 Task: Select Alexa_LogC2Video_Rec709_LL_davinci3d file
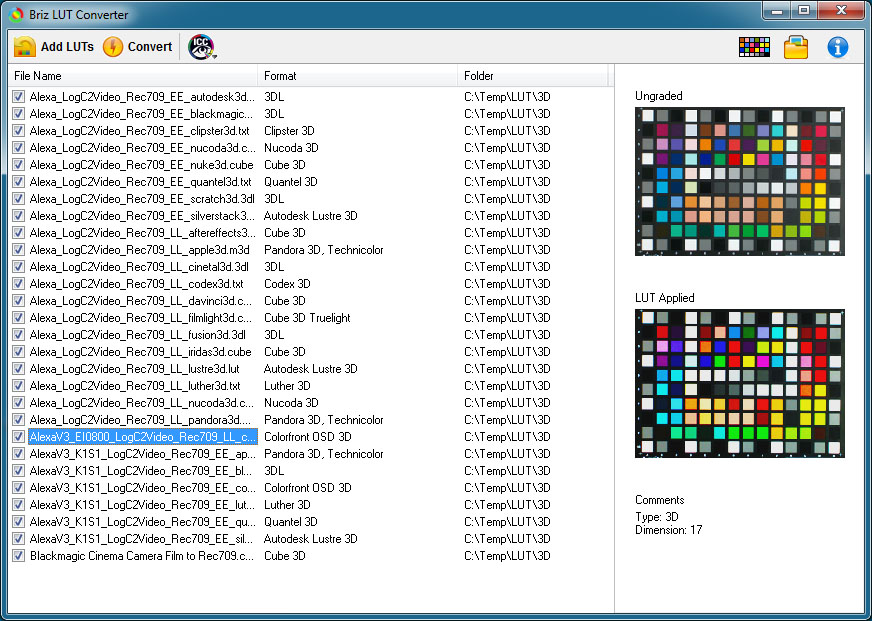(x=141, y=301)
